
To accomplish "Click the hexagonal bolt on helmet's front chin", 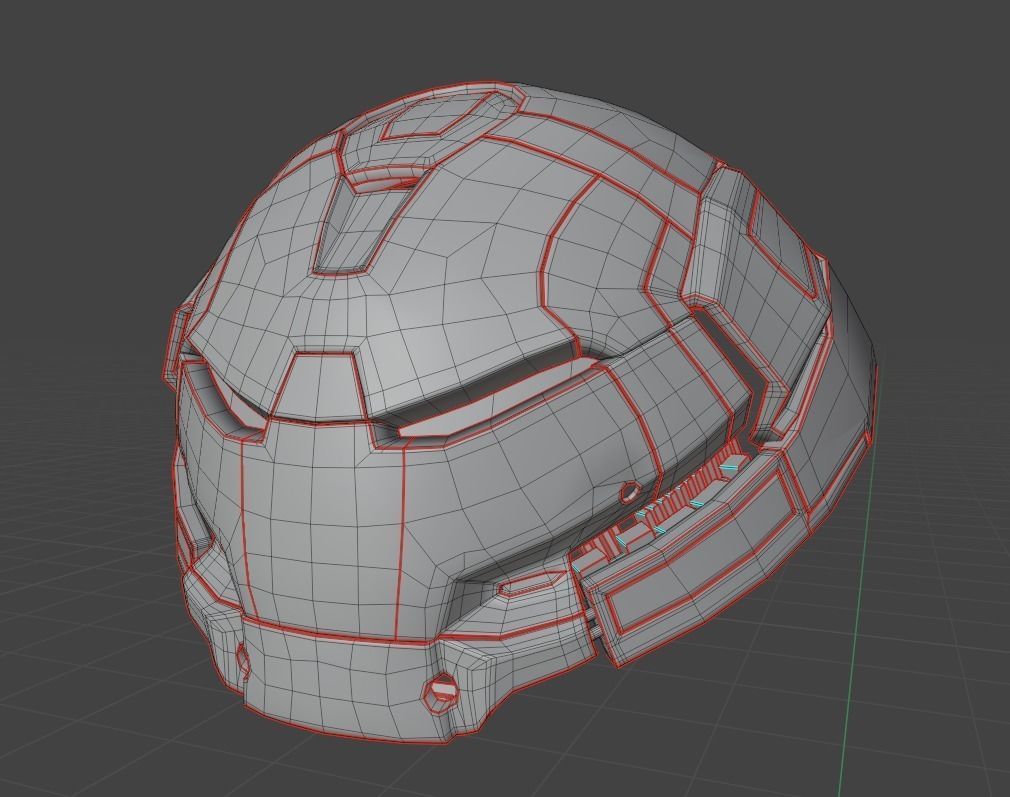I will (x=441, y=694).
